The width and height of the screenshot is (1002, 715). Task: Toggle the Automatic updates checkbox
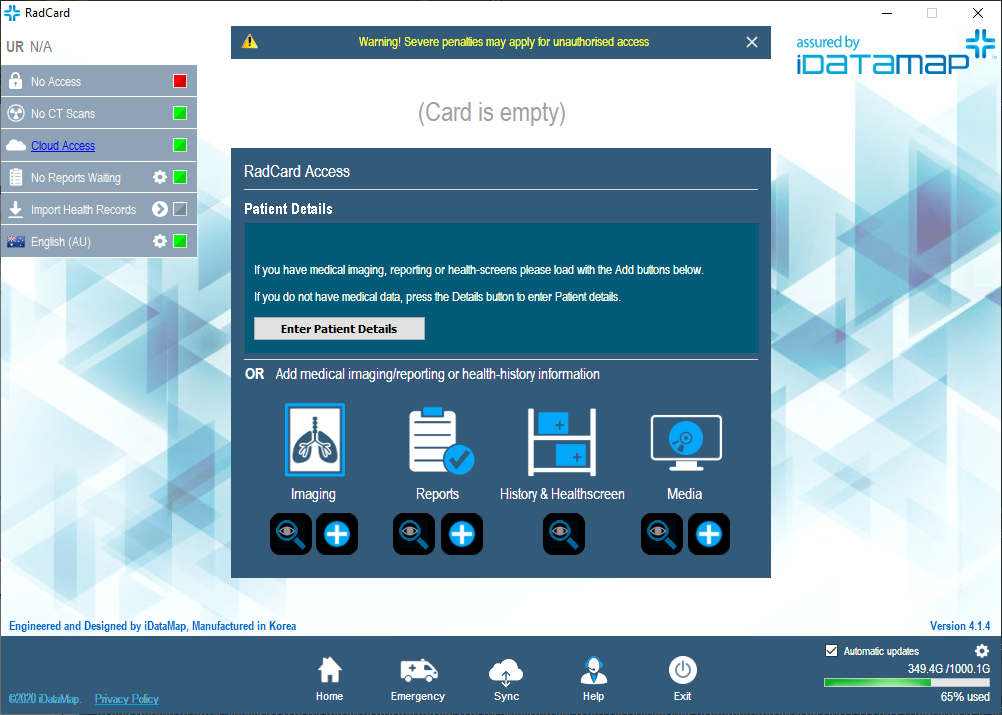[x=831, y=651]
